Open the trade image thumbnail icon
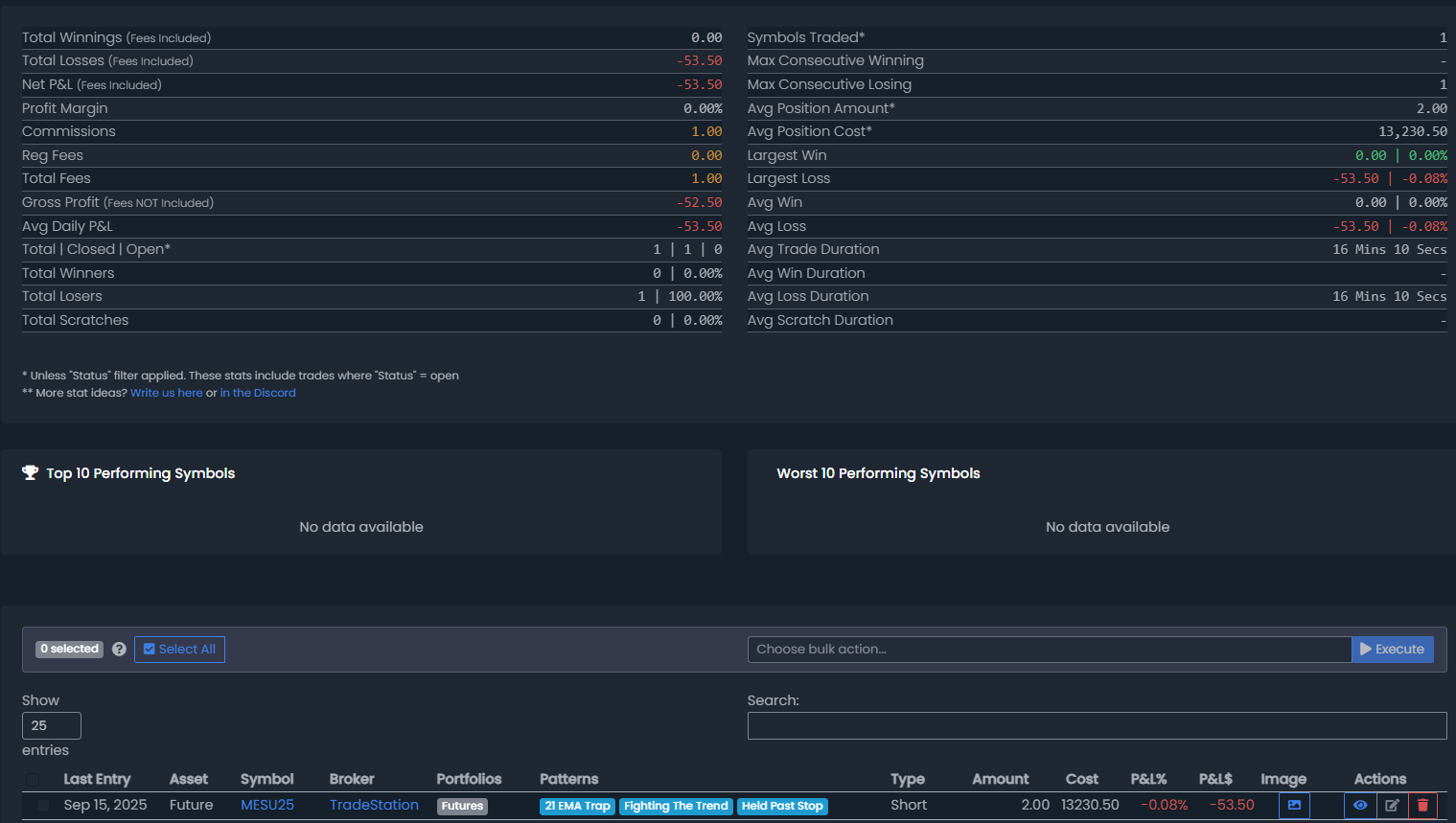The width and height of the screenshot is (1456, 823). (x=1293, y=806)
